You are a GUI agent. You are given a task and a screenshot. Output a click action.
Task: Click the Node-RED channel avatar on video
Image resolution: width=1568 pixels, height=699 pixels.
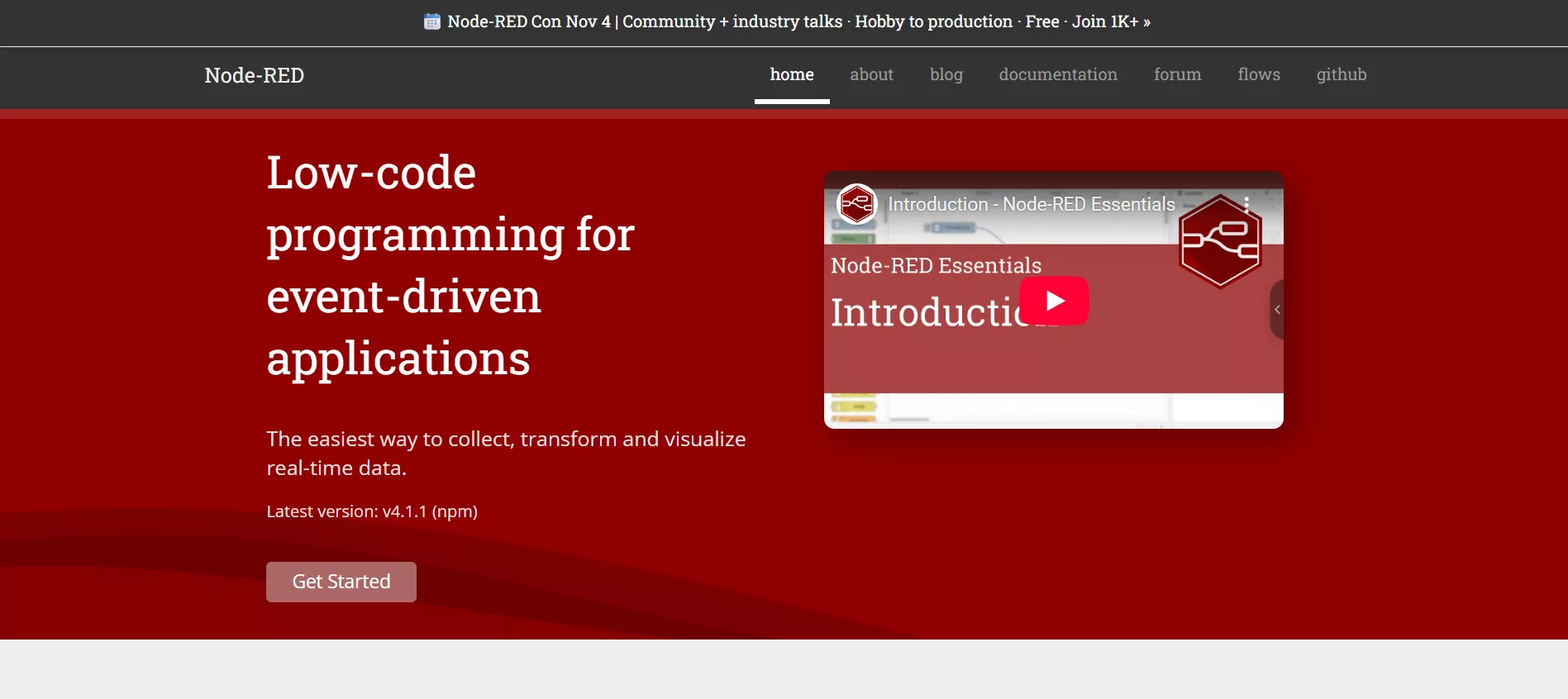pyautogui.click(x=856, y=204)
